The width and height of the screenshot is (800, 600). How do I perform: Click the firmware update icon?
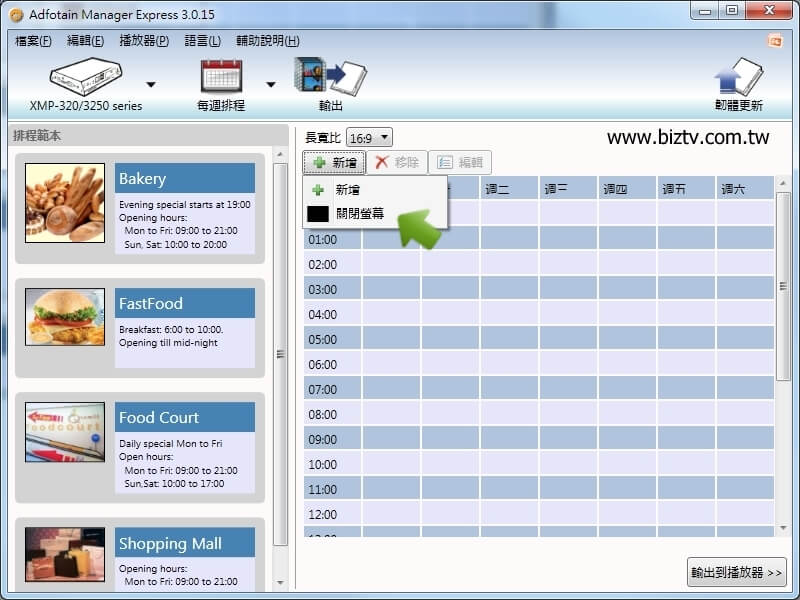point(738,76)
